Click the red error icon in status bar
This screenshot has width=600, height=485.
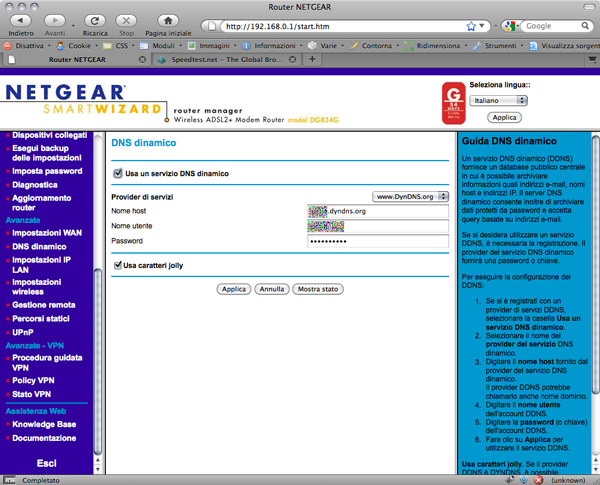tap(538, 480)
